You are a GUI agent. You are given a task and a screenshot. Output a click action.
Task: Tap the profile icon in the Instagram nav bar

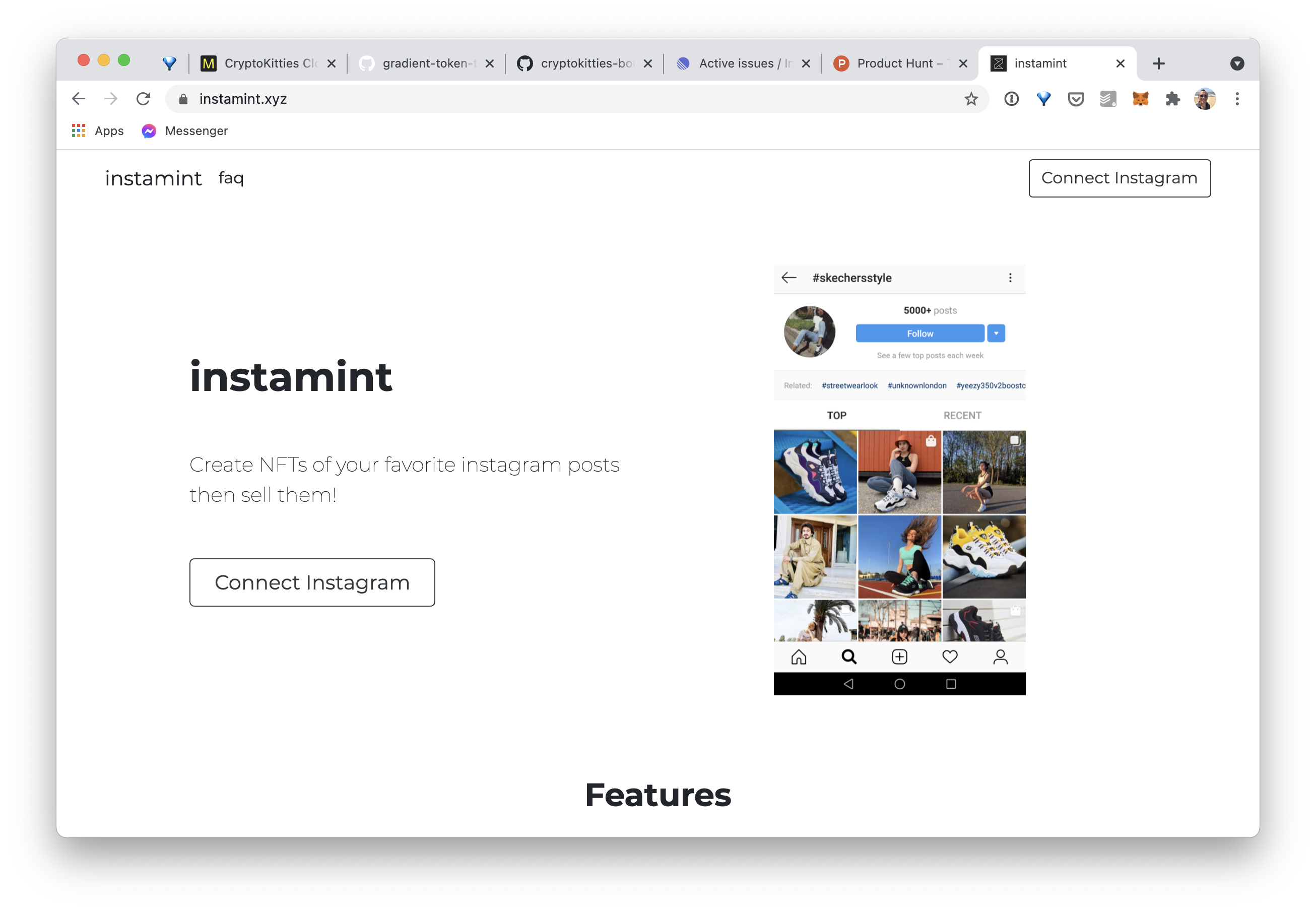click(x=1000, y=657)
